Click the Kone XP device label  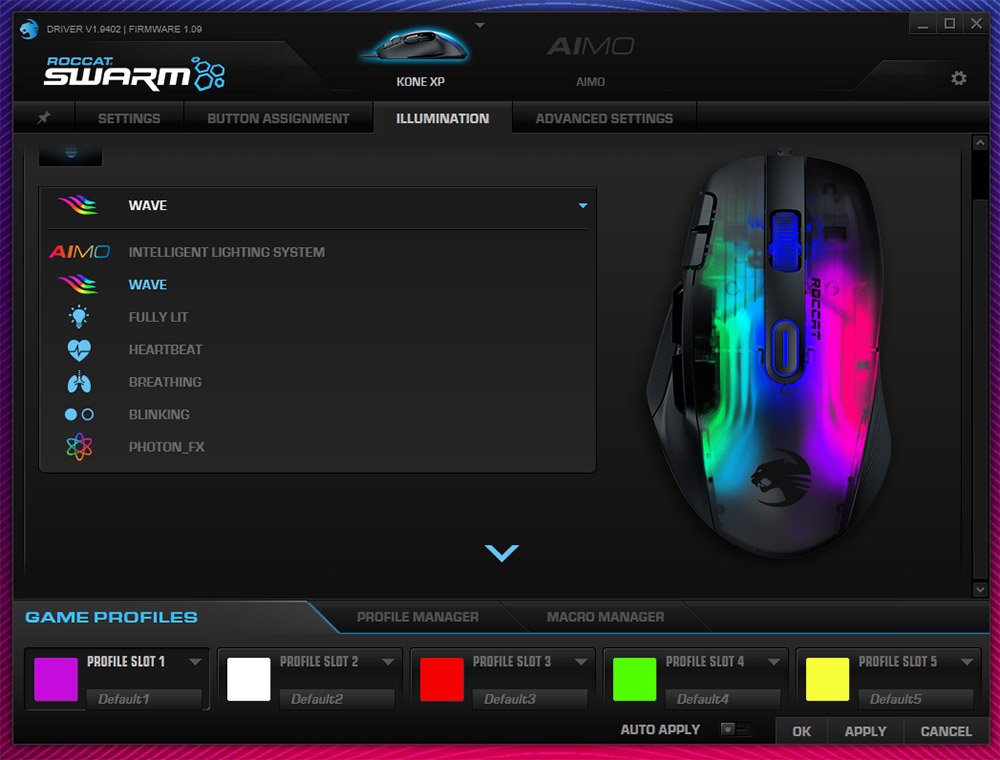coord(420,82)
